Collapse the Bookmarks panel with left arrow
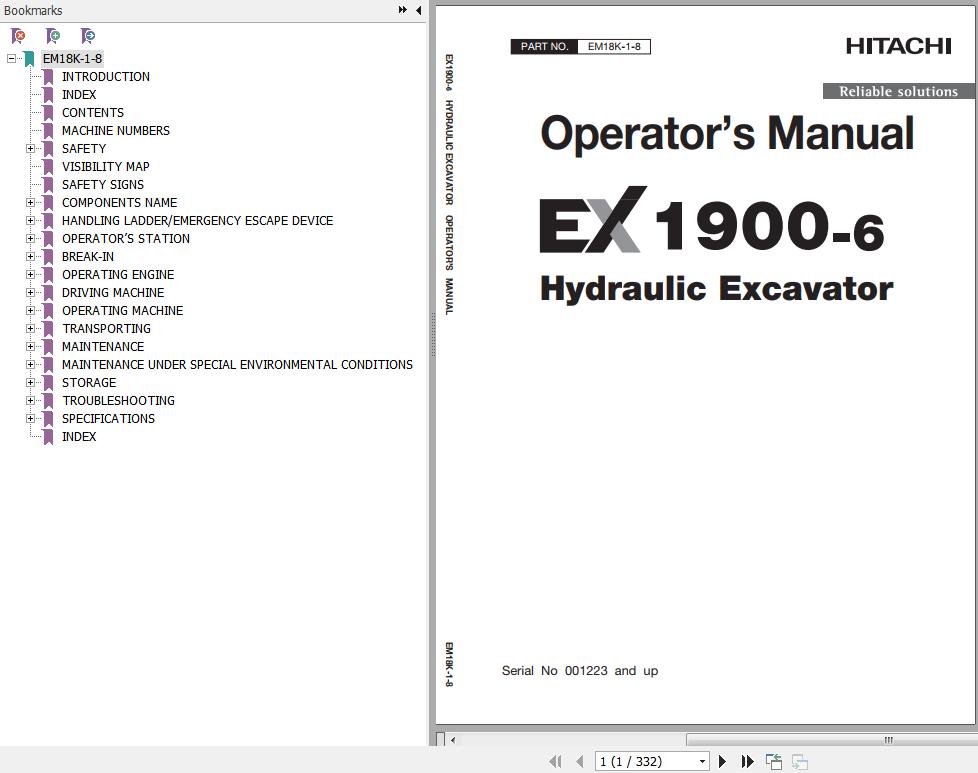978x773 pixels. click(x=419, y=10)
